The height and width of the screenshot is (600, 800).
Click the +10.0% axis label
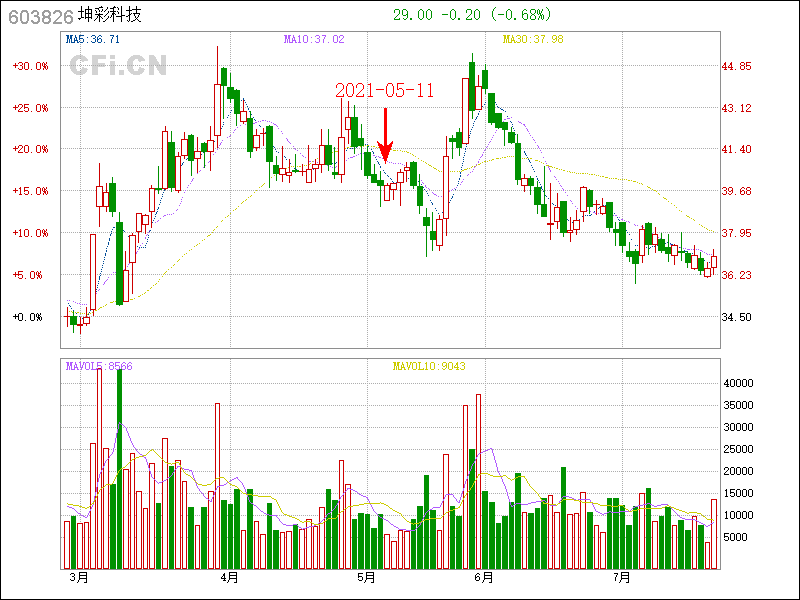[31, 233]
